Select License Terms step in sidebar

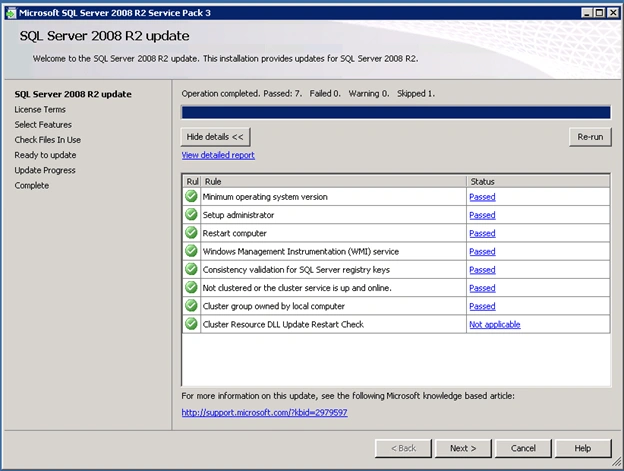click(40, 109)
